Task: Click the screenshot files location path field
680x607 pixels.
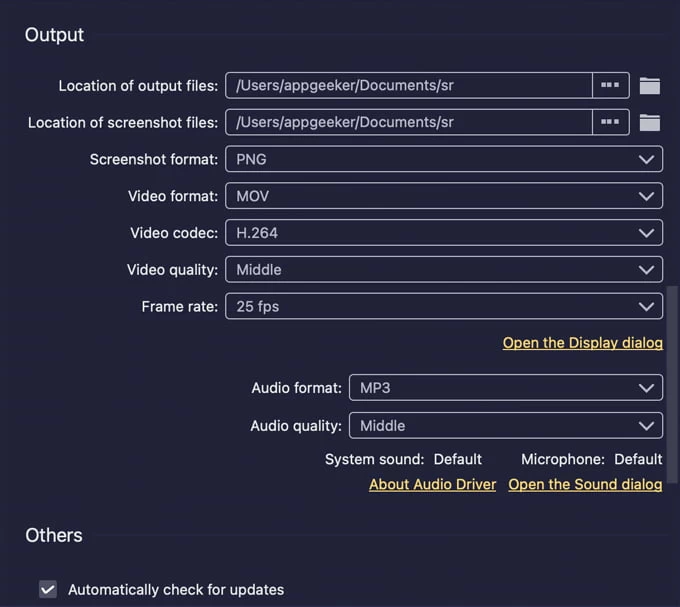Action: click(409, 123)
